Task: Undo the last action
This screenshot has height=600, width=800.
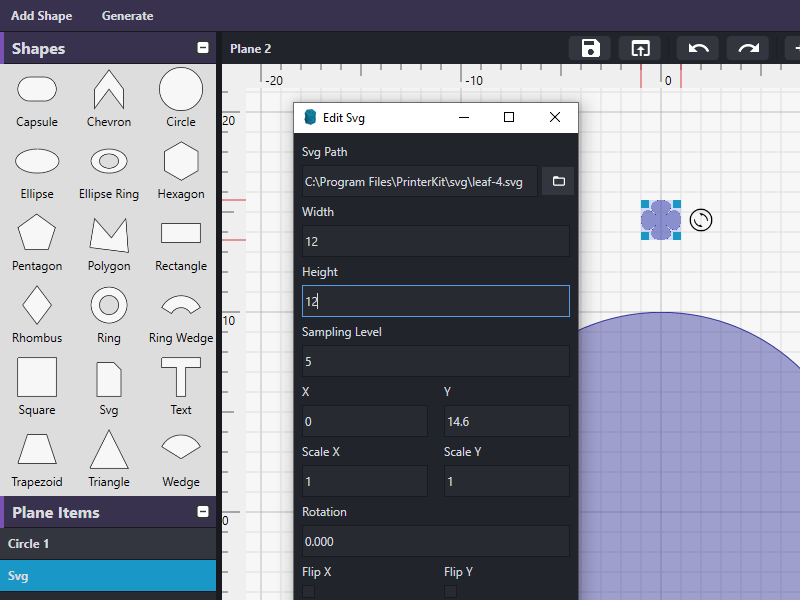Action: point(698,48)
